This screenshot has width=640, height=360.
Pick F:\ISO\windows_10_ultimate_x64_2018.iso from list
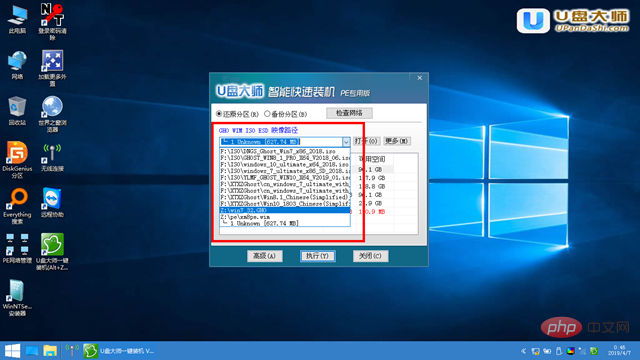[x=285, y=164]
